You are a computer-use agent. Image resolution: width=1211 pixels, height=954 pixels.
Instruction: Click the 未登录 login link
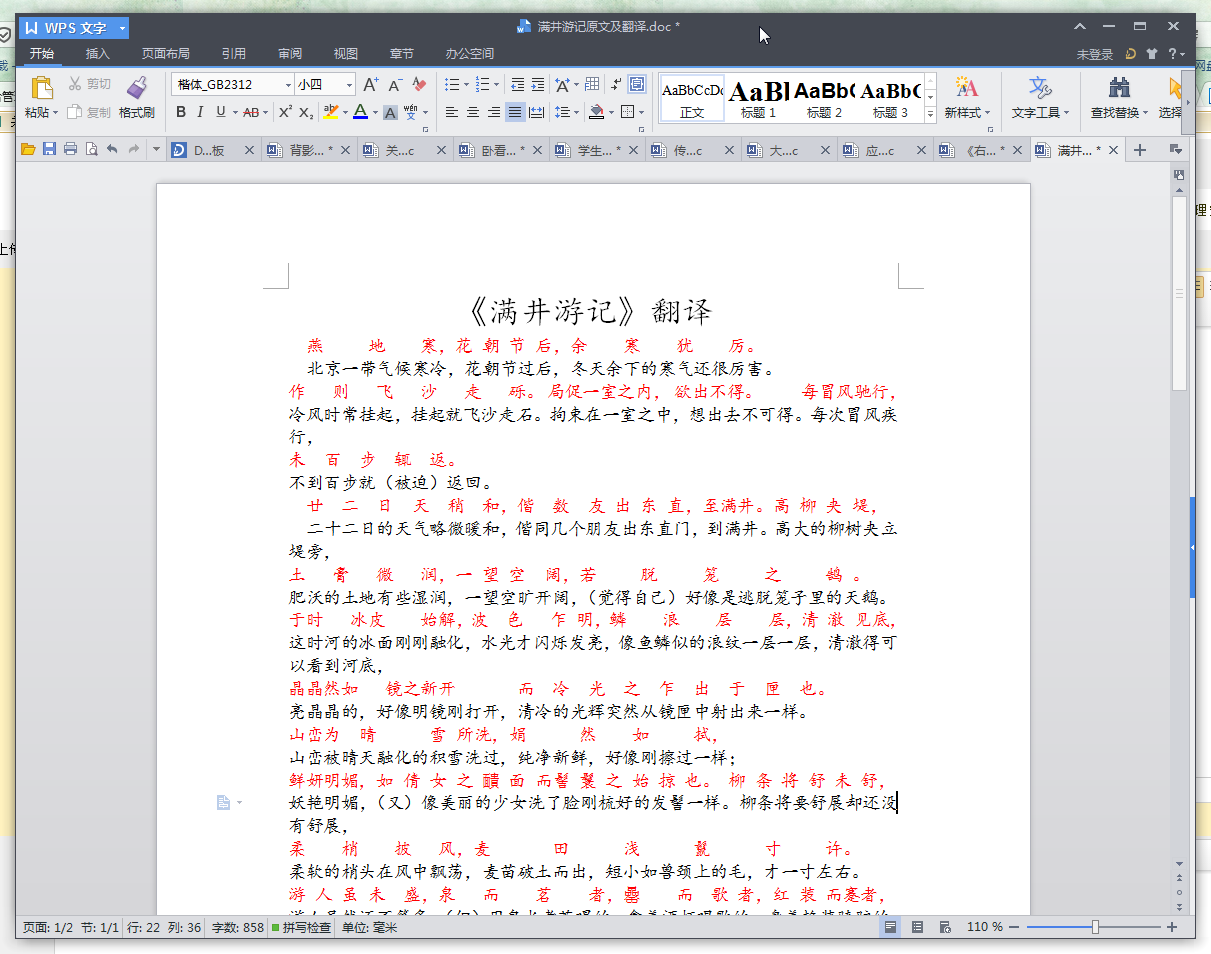point(1095,54)
